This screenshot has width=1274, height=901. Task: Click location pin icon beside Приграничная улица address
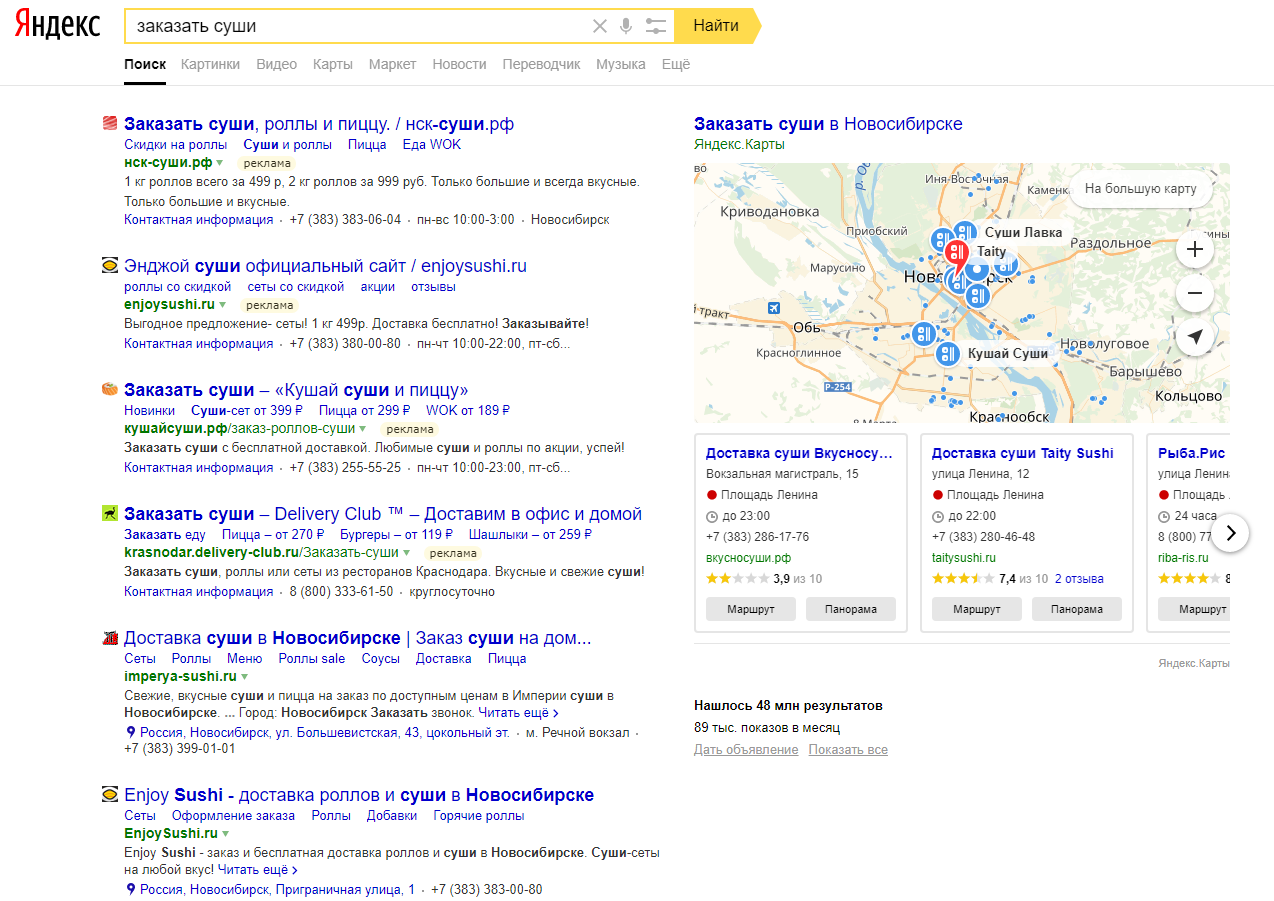pyautogui.click(x=131, y=889)
